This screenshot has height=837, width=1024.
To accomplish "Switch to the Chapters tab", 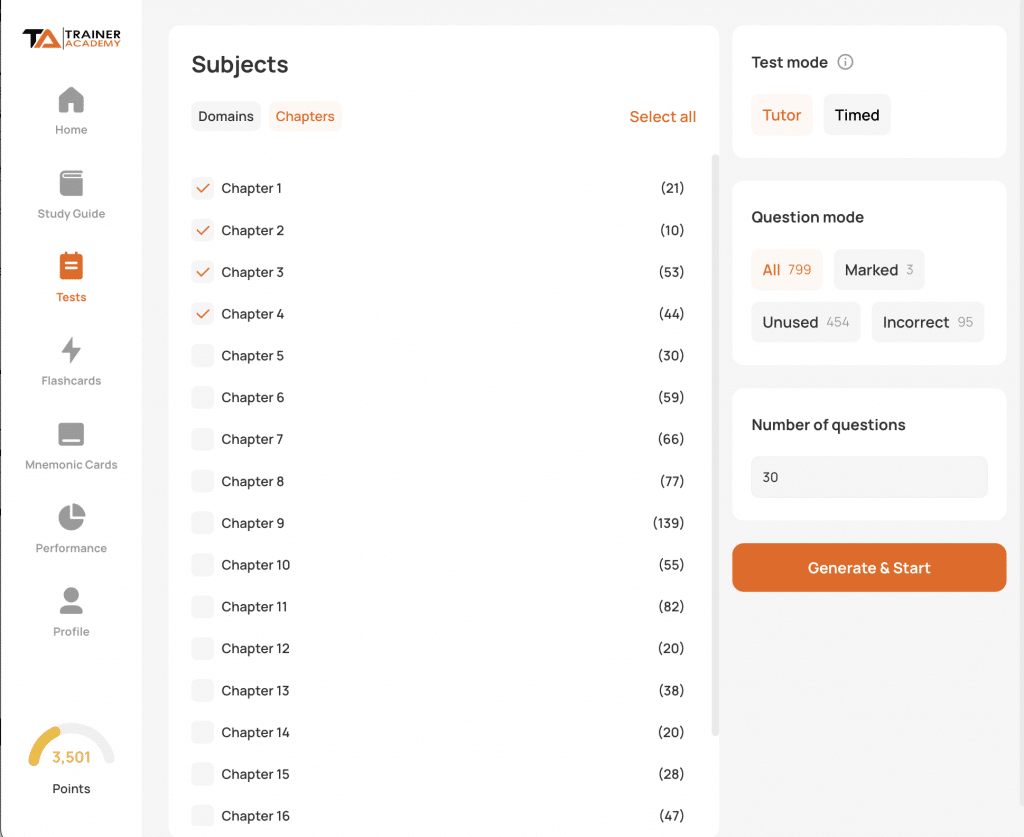I will [305, 116].
